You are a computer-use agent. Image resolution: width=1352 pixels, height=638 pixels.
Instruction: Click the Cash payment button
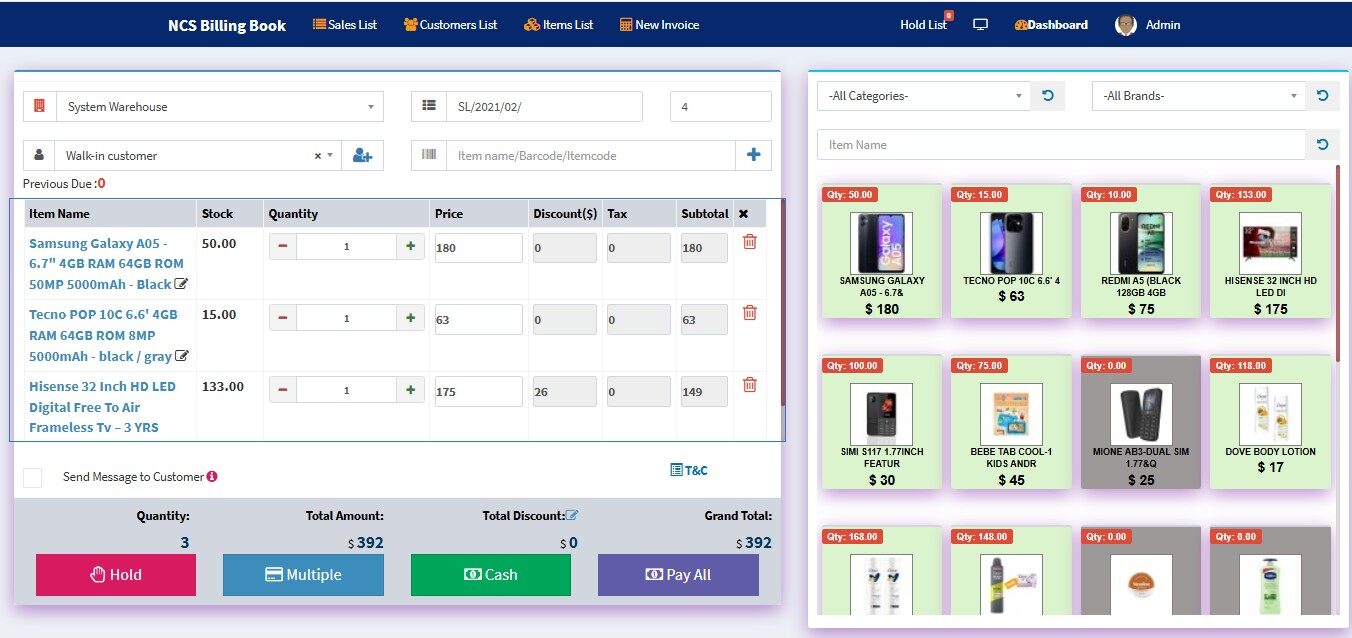[490, 575]
